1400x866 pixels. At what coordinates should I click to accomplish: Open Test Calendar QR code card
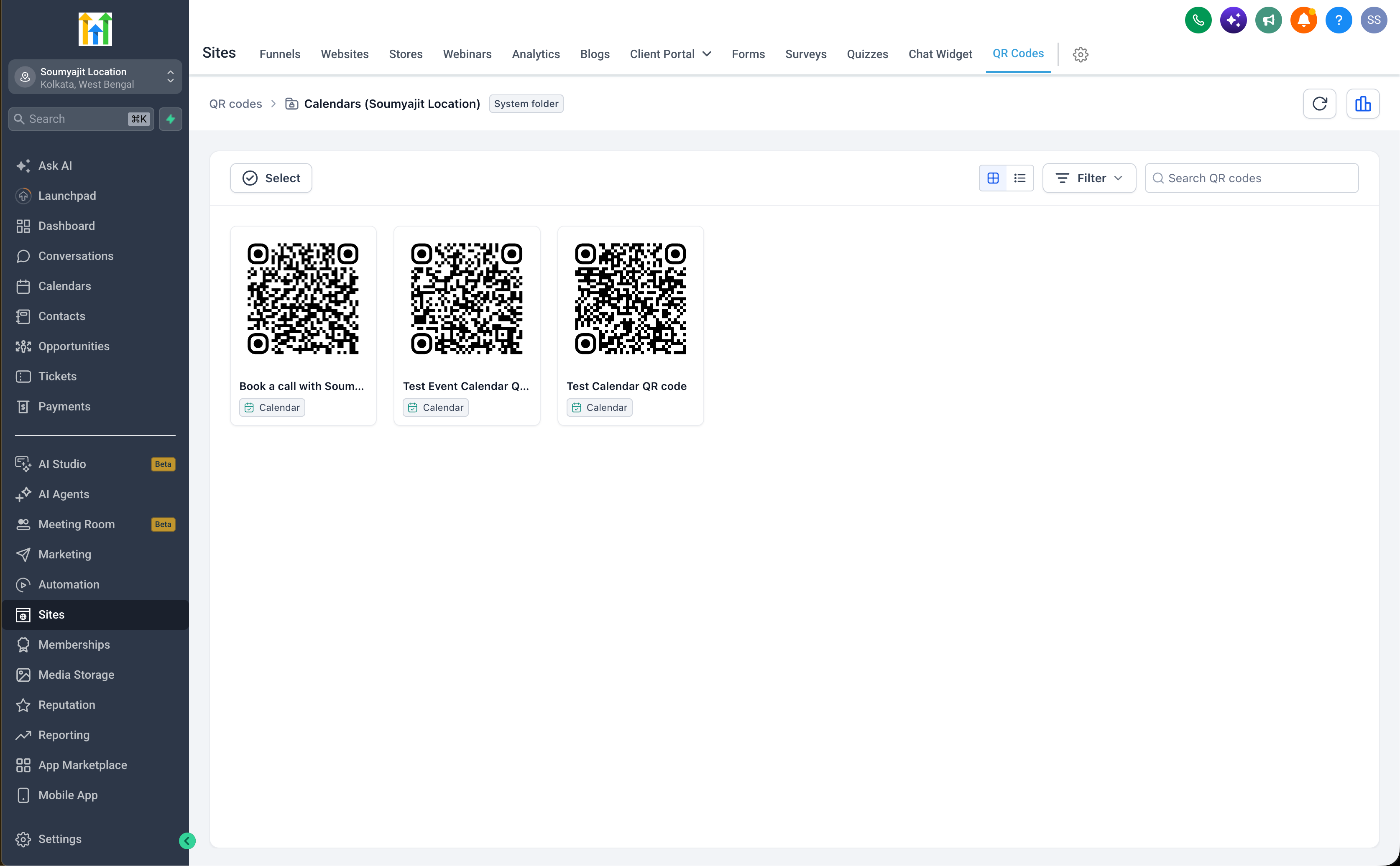[x=630, y=325]
